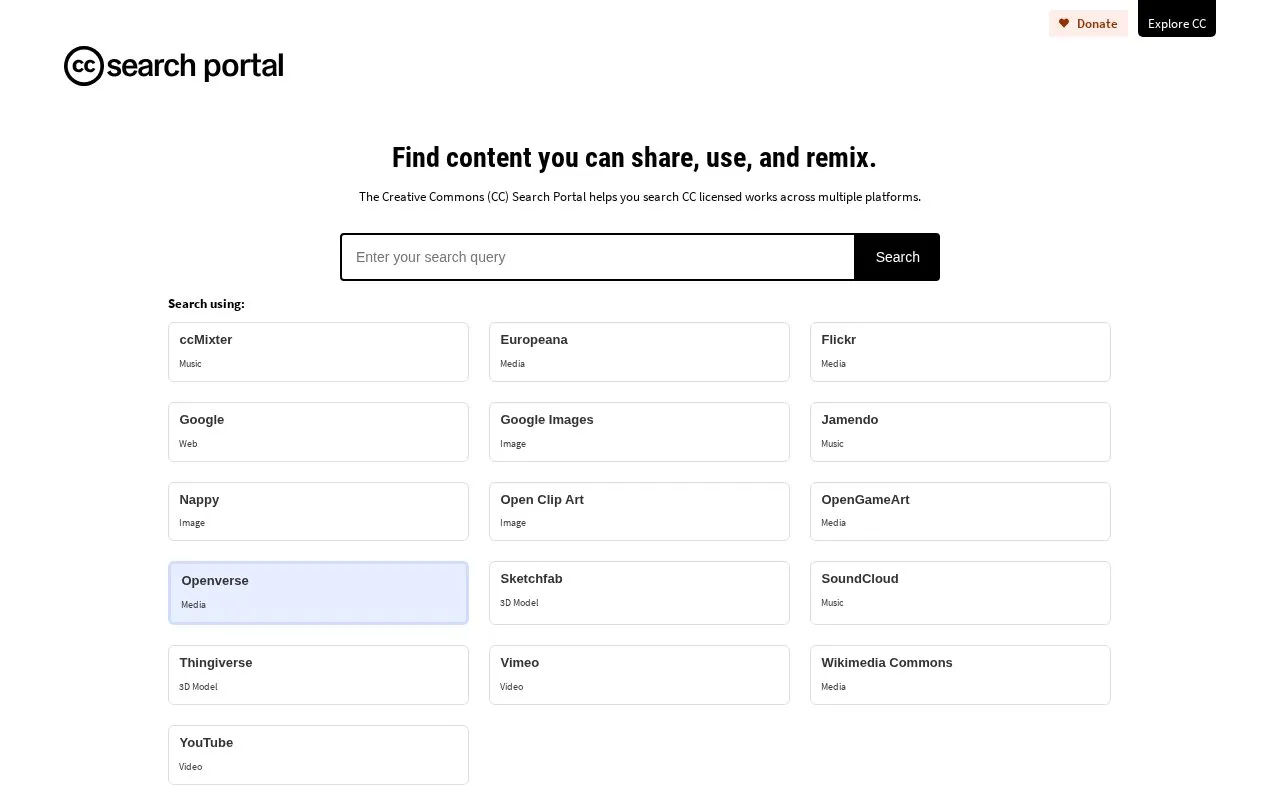Image resolution: width=1280 pixels, height=800 pixels.
Task: Click the portal description sentence below heading
Action: 640,197
